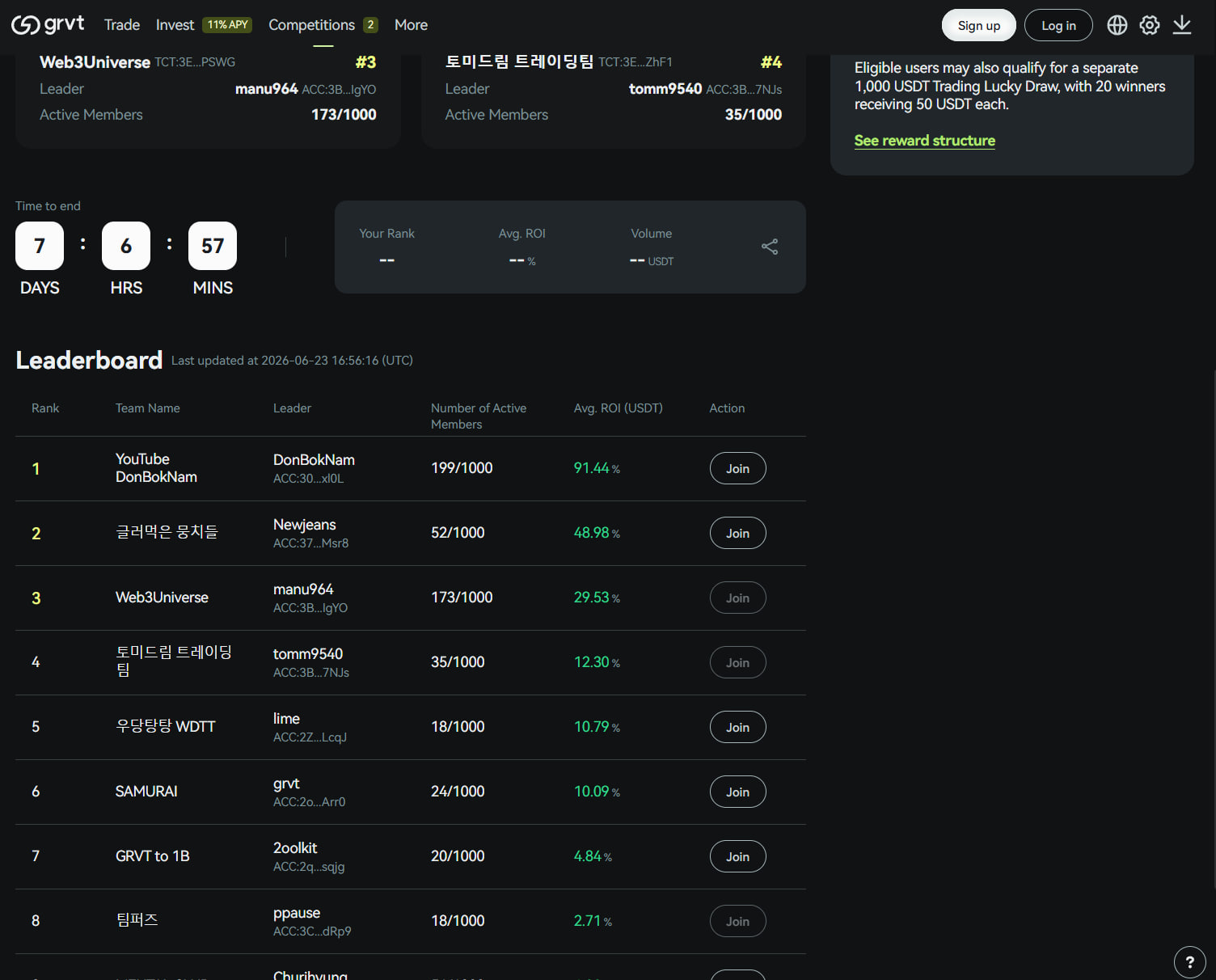Click the Leaderboard heading
Viewport: 1216px width, 980px height.
click(x=89, y=360)
